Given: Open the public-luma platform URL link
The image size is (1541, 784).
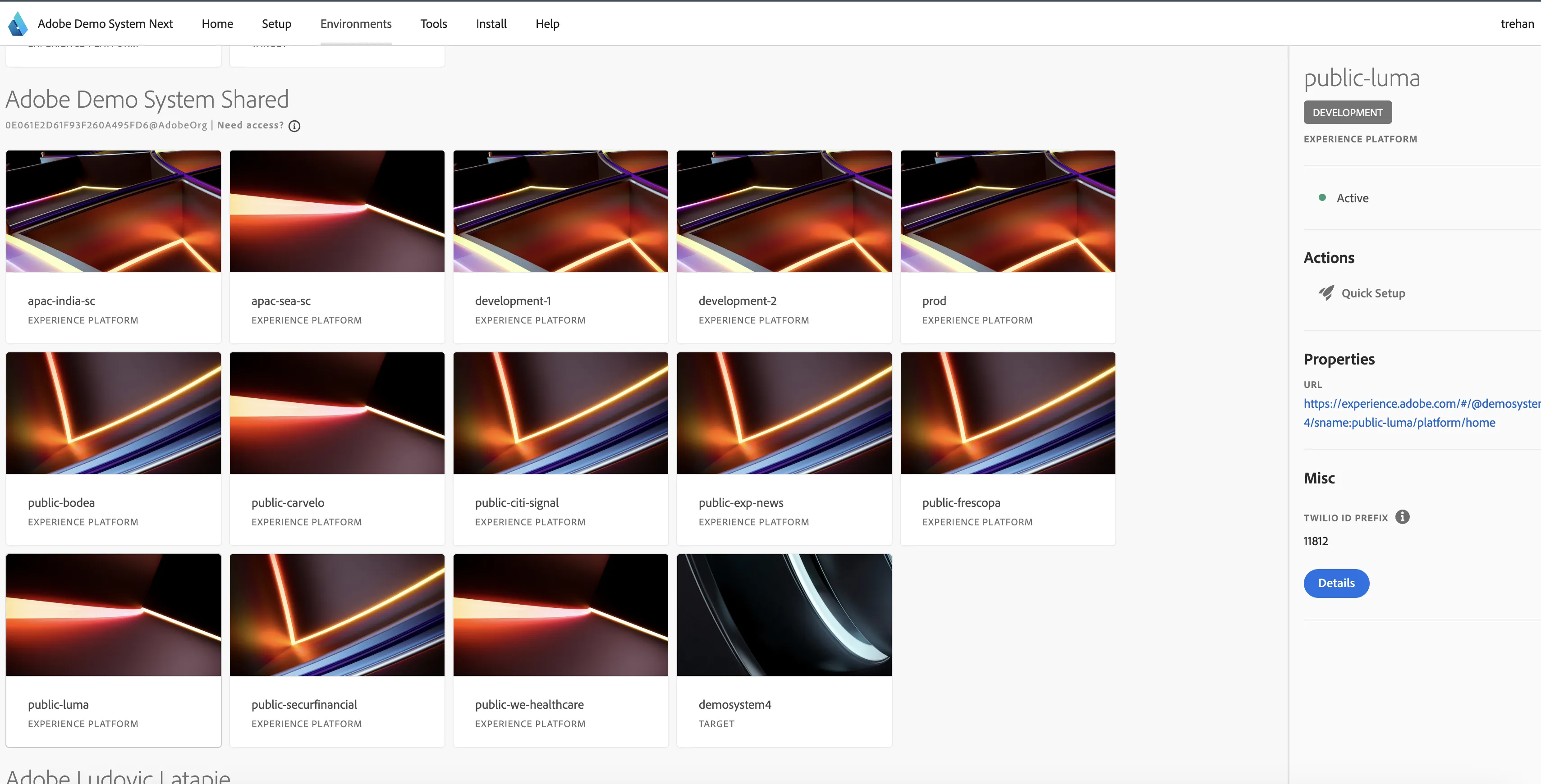Looking at the screenshot, I should point(1422,413).
